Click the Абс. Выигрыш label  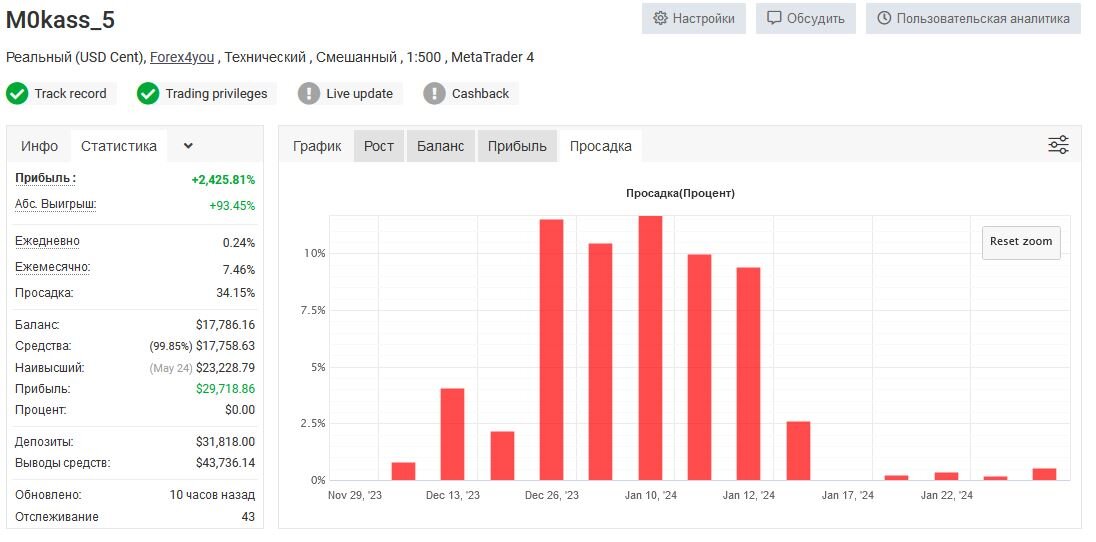click(55, 204)
